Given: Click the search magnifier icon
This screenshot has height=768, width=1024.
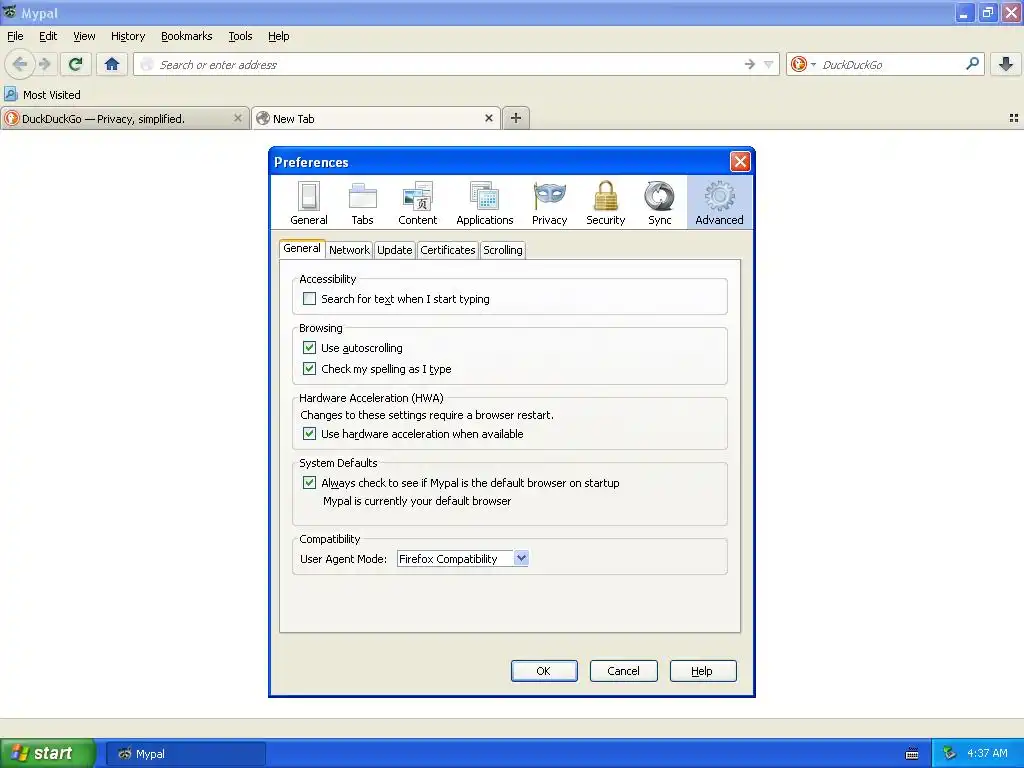Looking at the screenshot, I should pyautogui.click(x=972, y=64).
